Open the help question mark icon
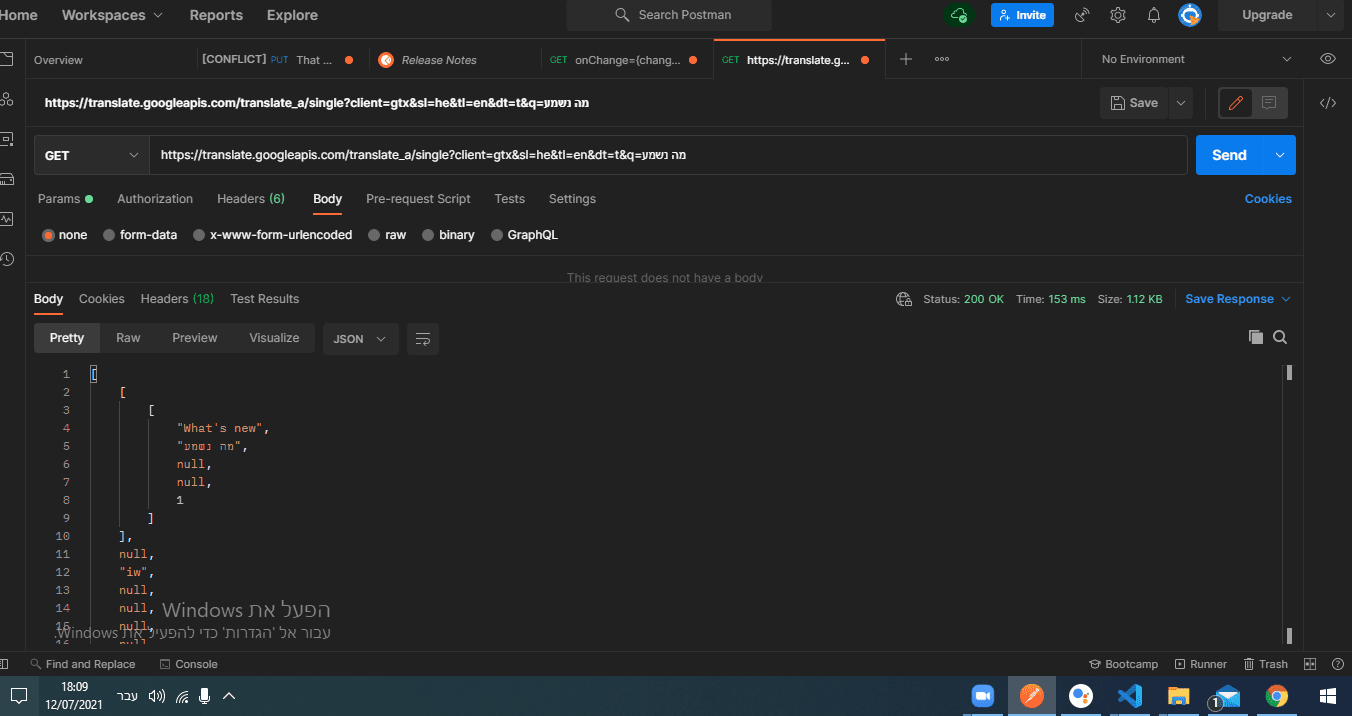Screen dimensions: 1352x716 tap(1338, 664)
